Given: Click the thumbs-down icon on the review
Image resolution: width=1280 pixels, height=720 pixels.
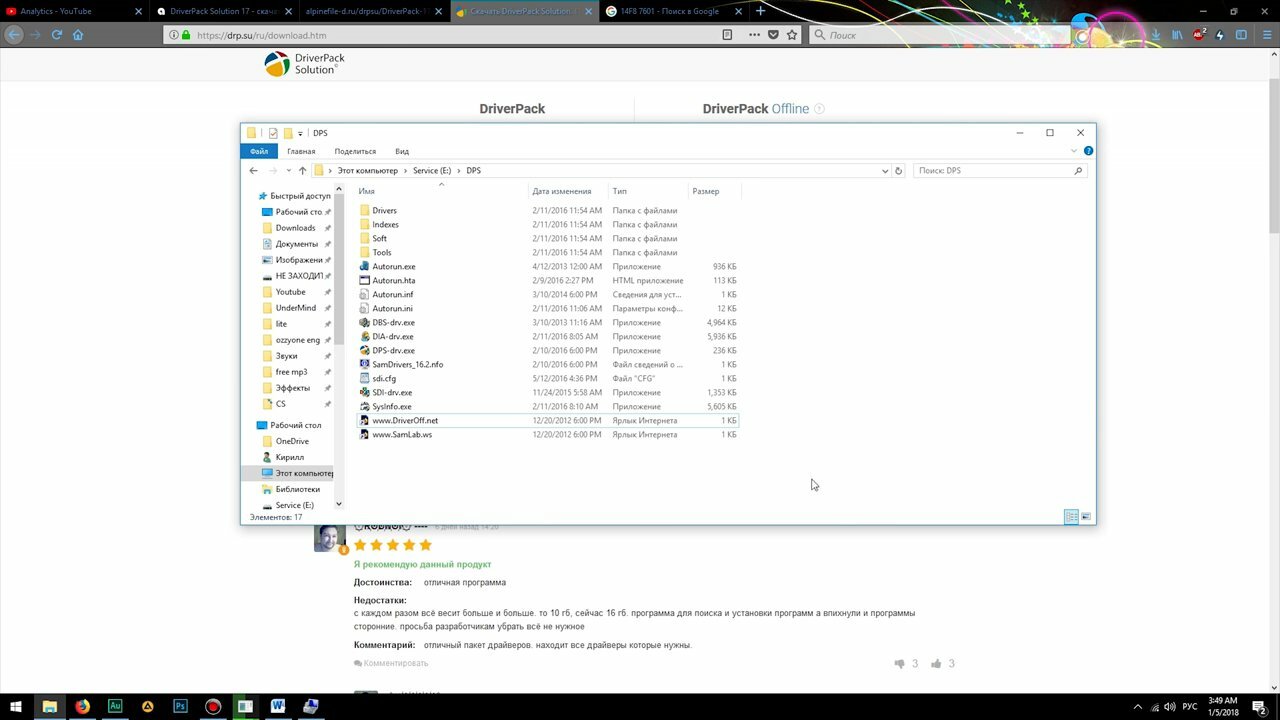Looking at the screenshot, I should (900, 664).
